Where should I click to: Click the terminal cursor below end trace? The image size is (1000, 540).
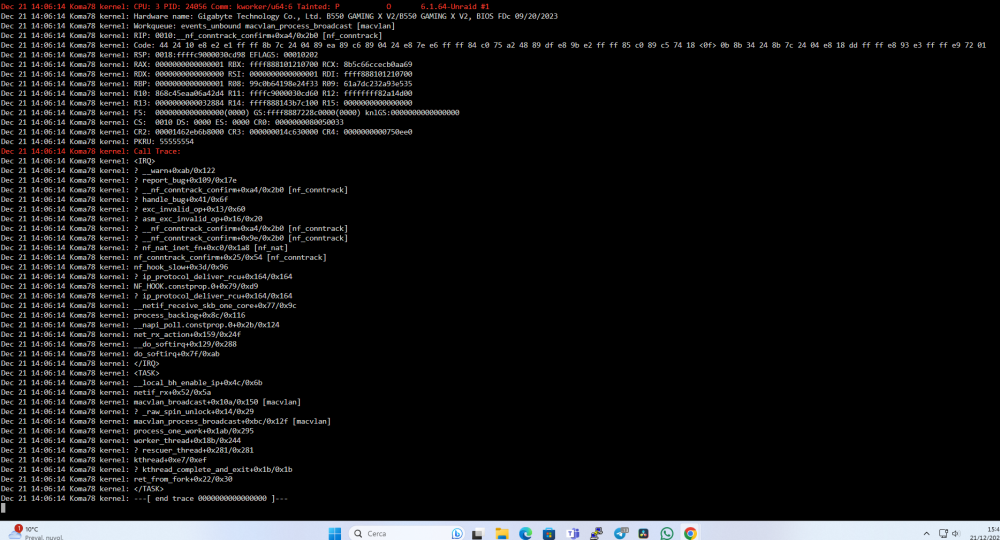pos(3,507)
